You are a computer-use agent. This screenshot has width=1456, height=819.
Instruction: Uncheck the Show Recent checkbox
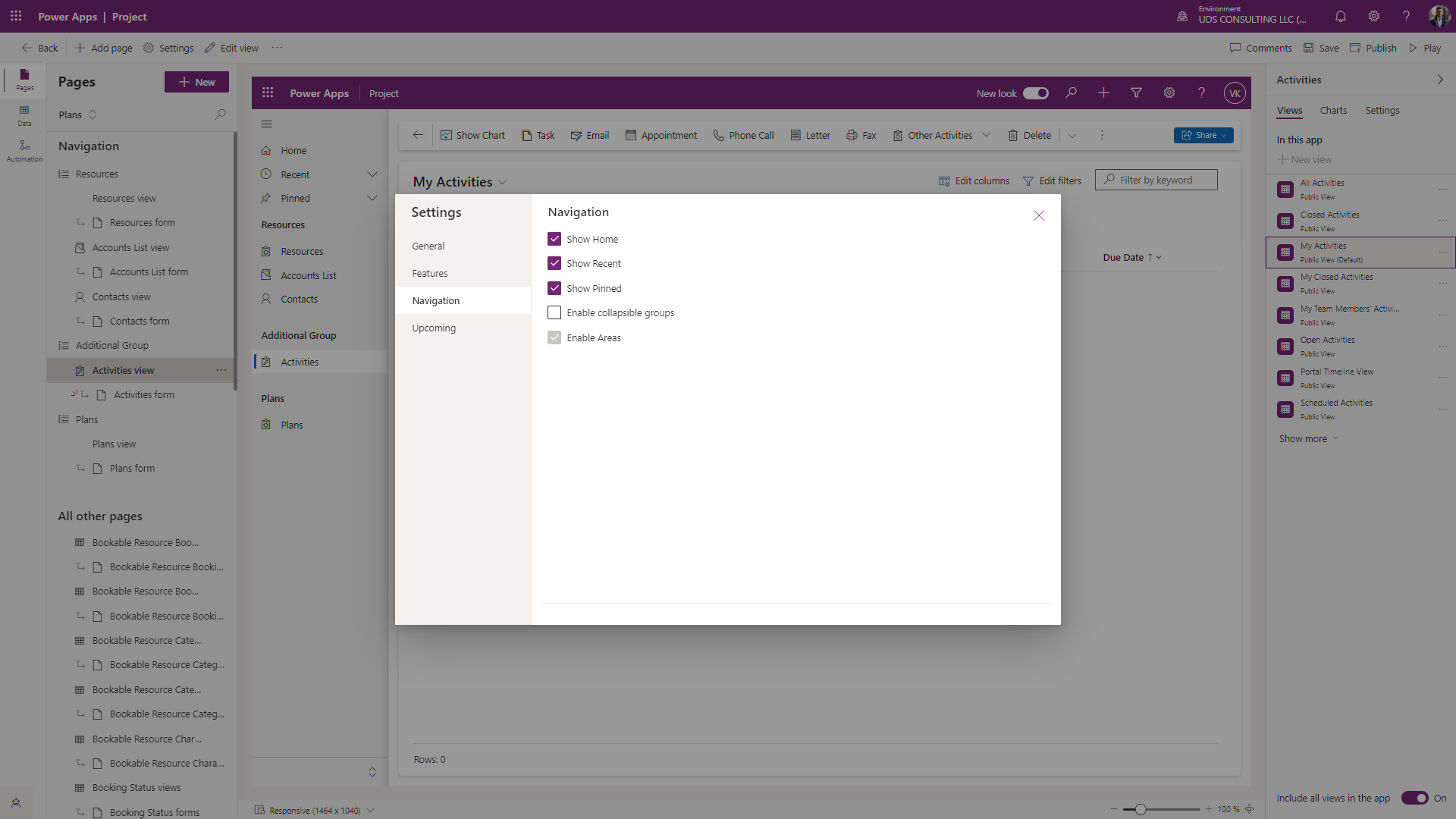[554, 263]
